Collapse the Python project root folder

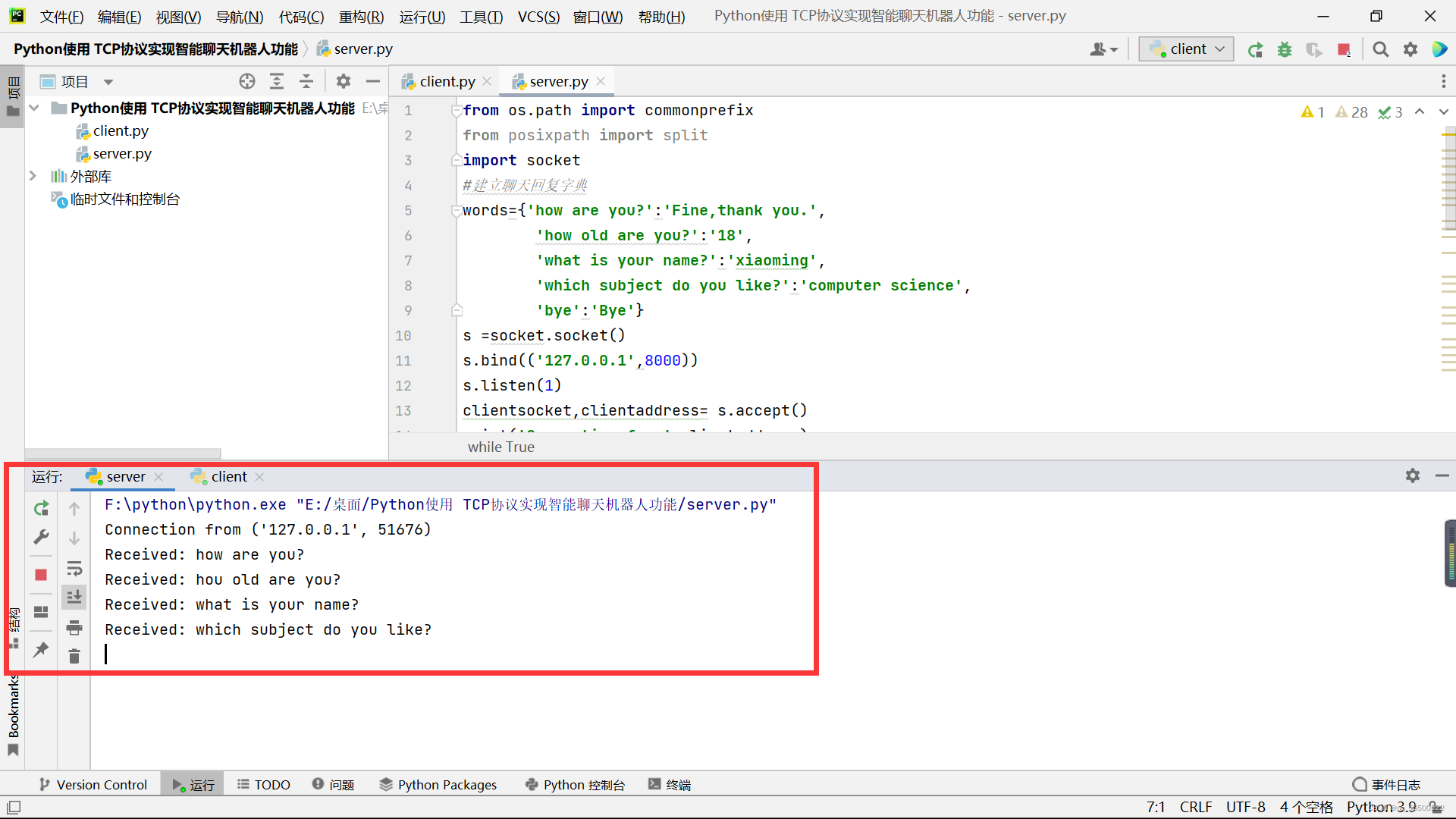point(34,108)
